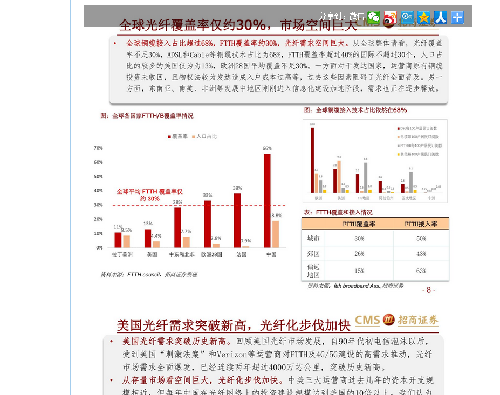This screenshot has width=500, height=395.
Task: Share via the Sina Weibo icon
Action: tap(390, 17)
